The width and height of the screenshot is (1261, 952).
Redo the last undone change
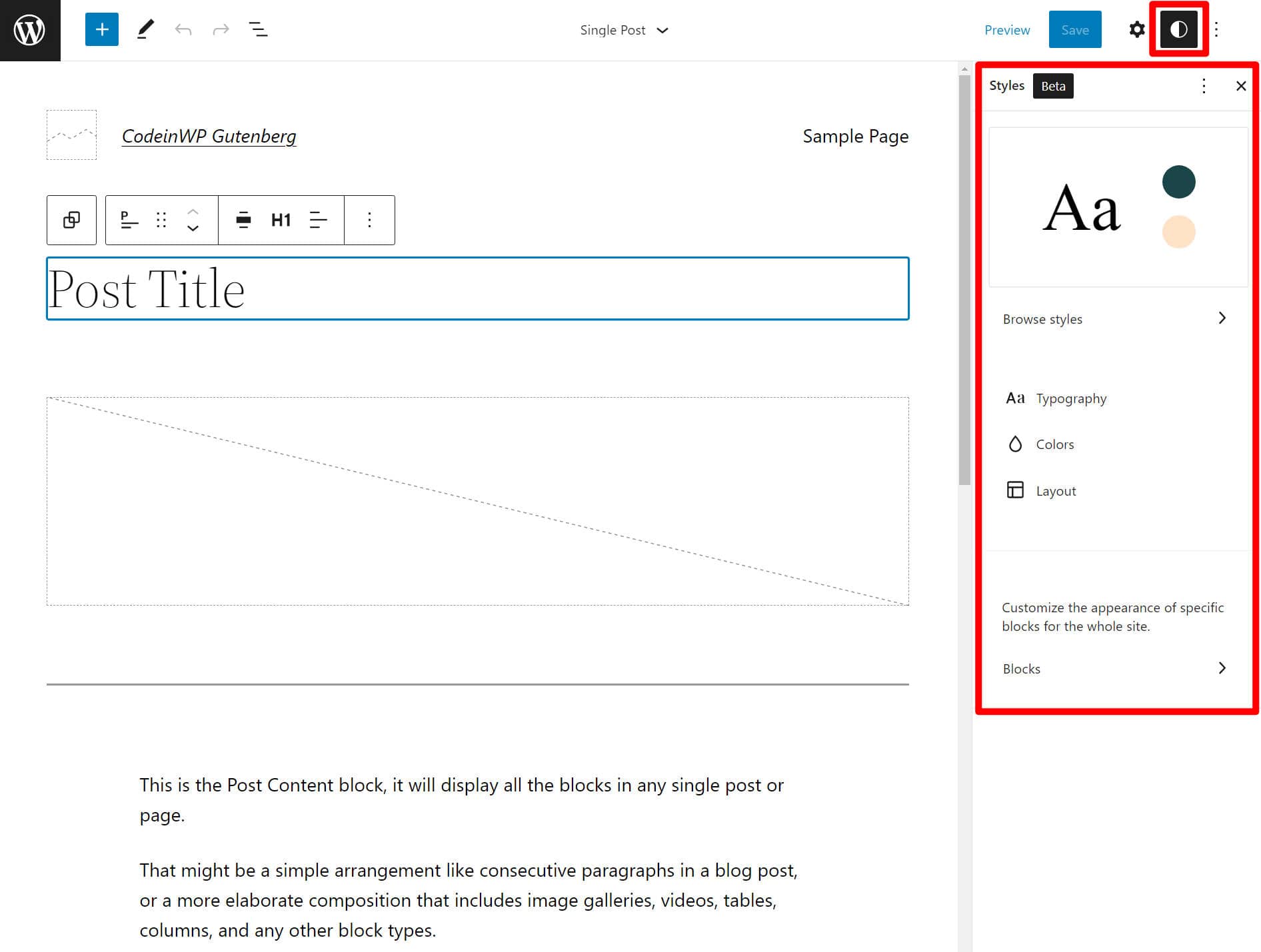click(x=221, y=29)
